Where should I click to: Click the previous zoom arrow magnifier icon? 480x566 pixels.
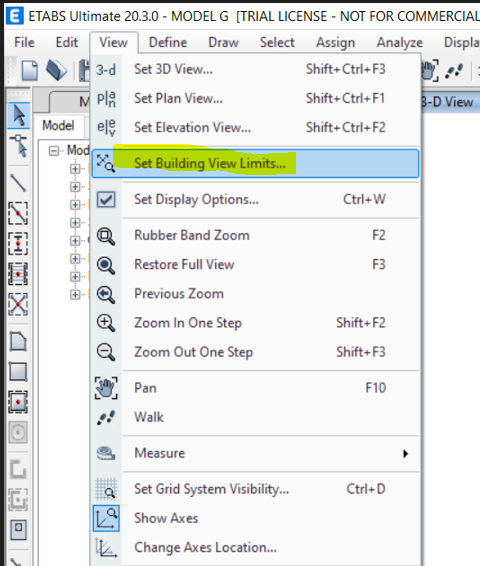106,294
